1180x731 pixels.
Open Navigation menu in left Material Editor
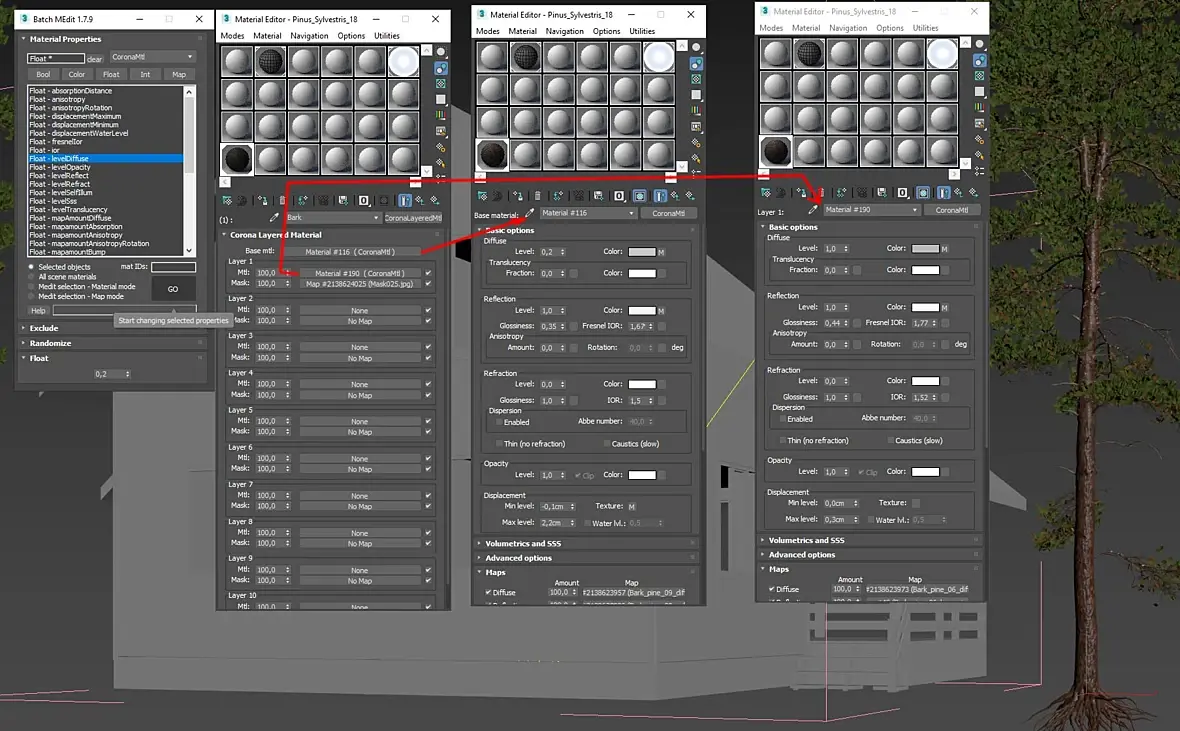tap(309, 35)
